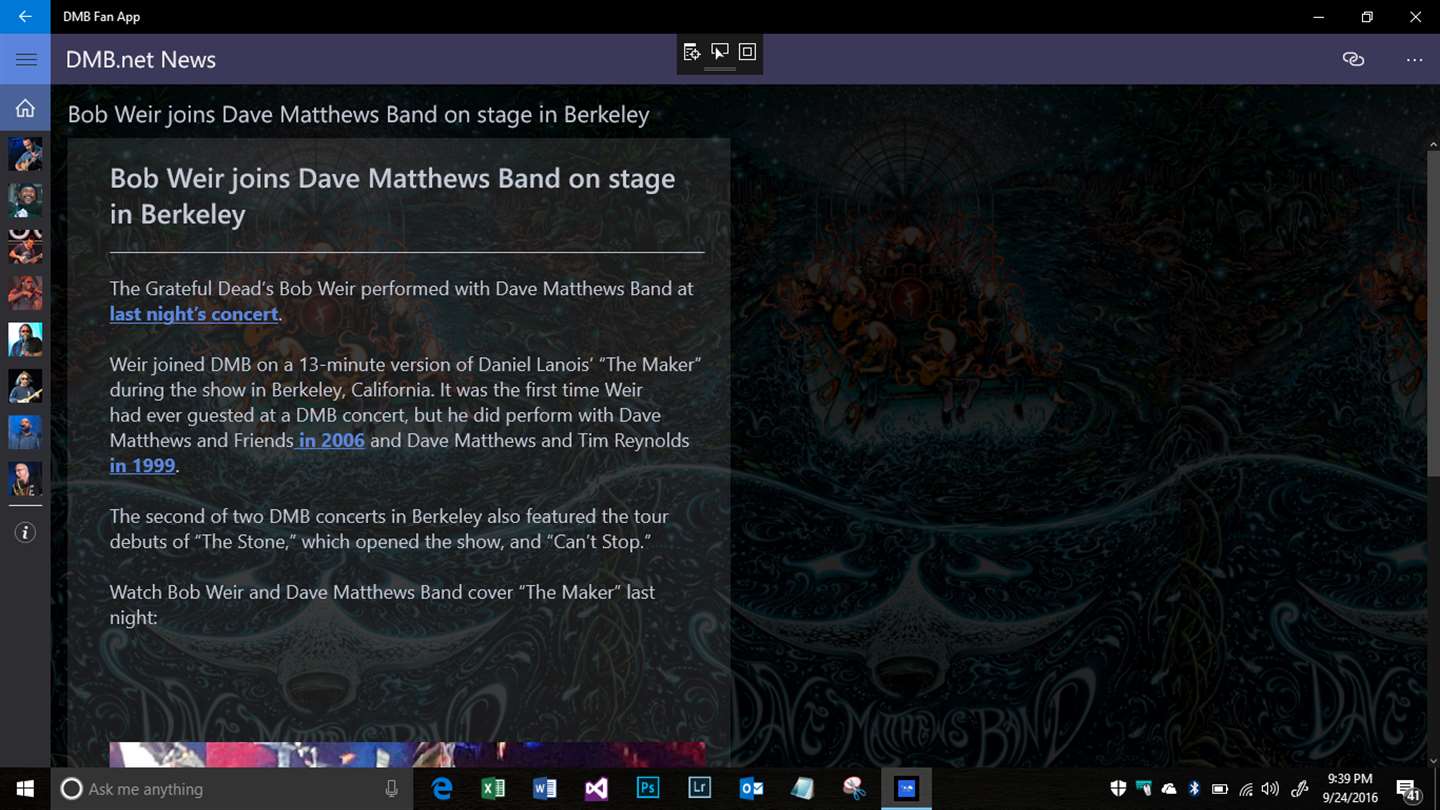
Task: Open Visual Studio from the taskbar
Action: pyautogui.click(x=596, y=789)
